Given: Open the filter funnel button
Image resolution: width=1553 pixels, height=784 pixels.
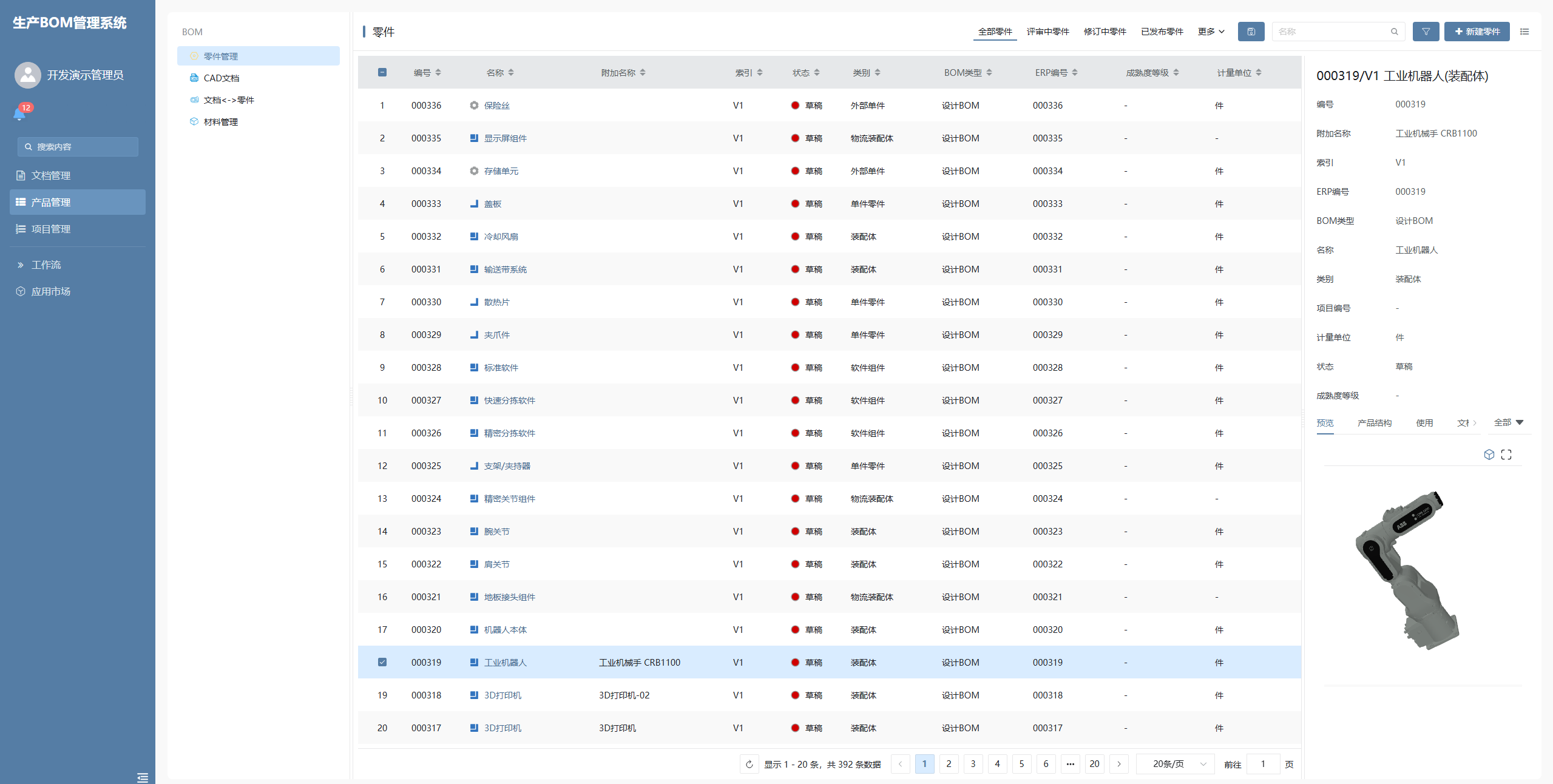Looking at the screenshot, I should [1426, 32].
